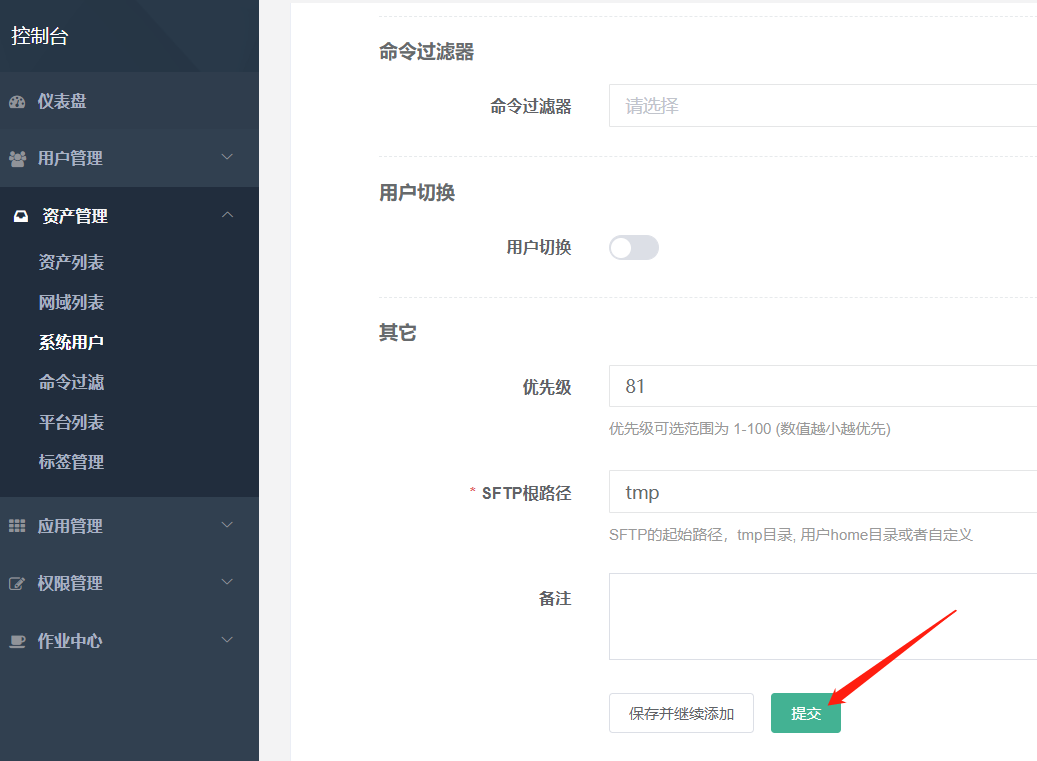The image size is (1037, 761).
Task: Click the 保存并继续添加 button
Action: click(681, 713)
